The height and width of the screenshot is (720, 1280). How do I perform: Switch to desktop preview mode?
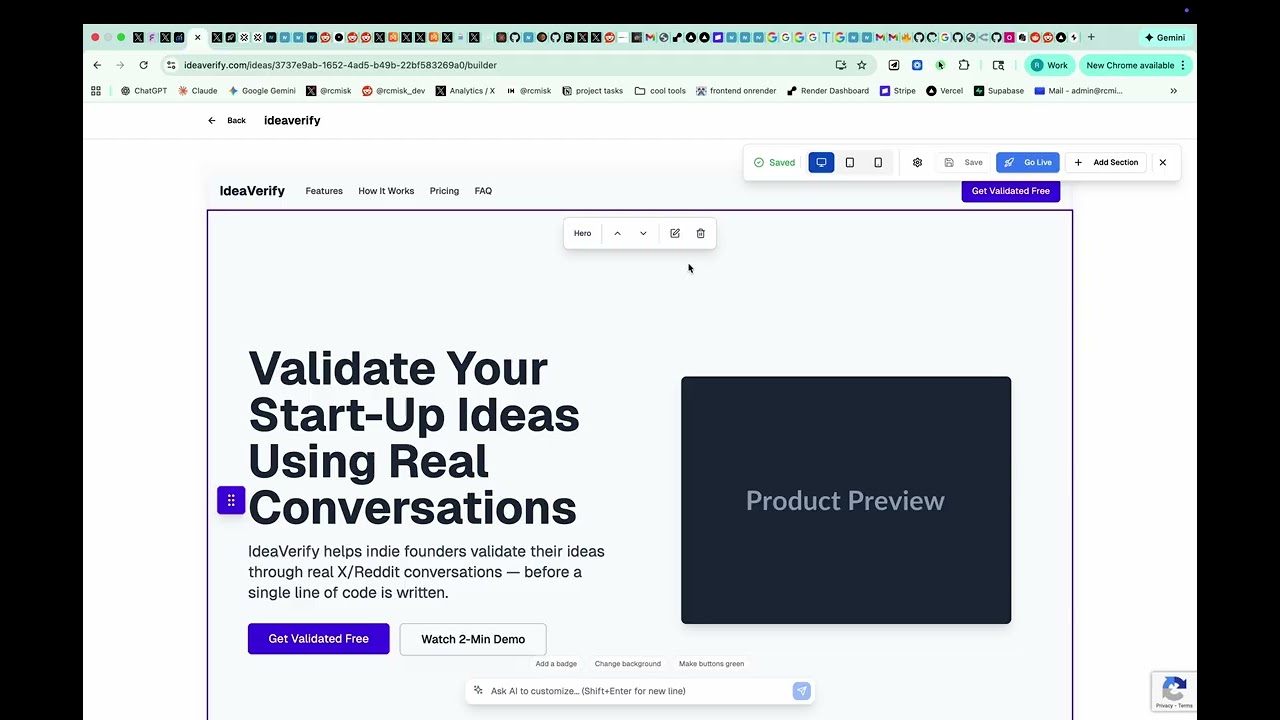tap(821, 162)
